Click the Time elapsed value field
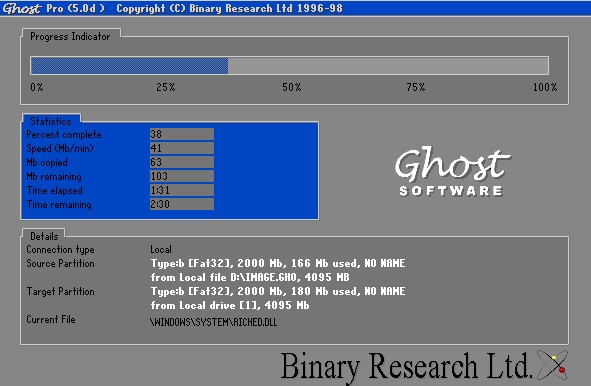The height and width of the screenshot is (386, 591). (182, 190)
